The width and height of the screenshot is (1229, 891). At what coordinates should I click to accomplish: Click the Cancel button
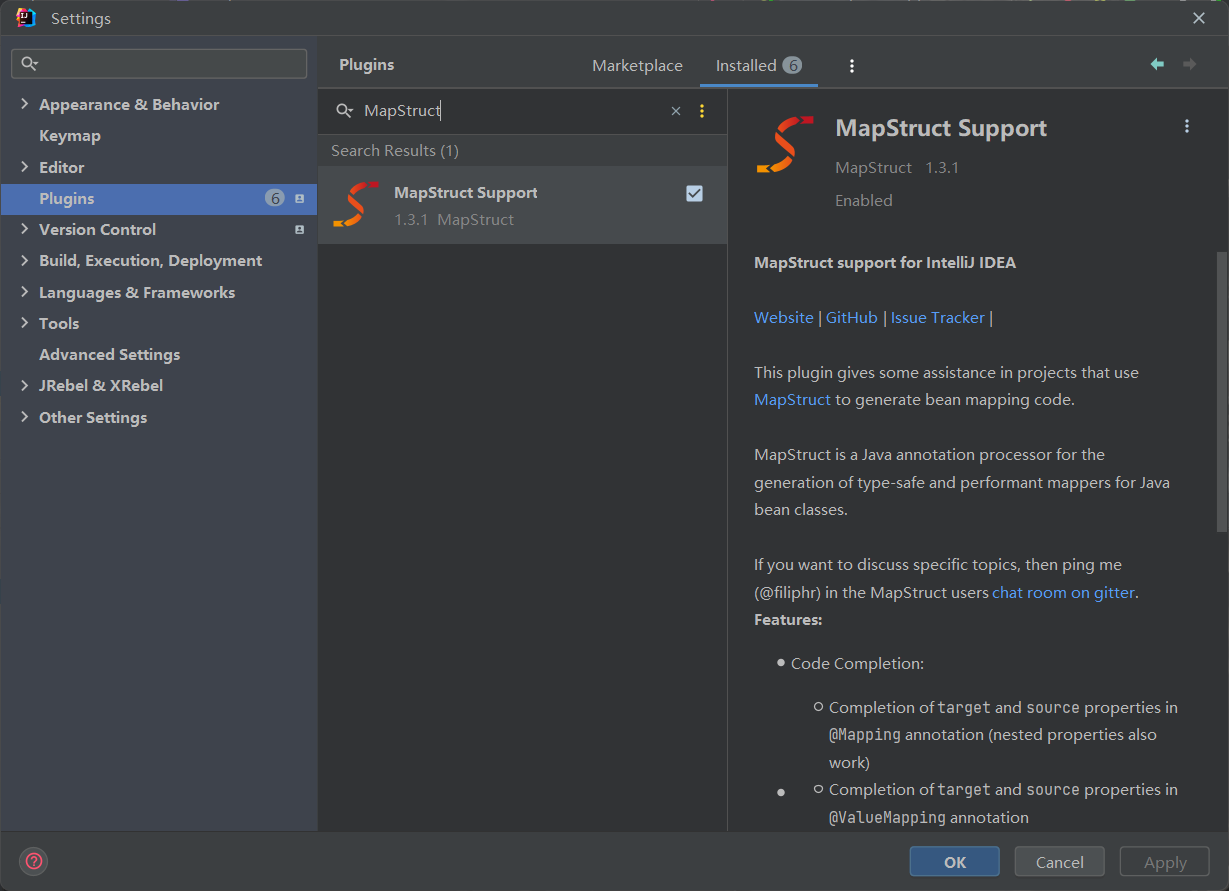(x=1059, y=862)
